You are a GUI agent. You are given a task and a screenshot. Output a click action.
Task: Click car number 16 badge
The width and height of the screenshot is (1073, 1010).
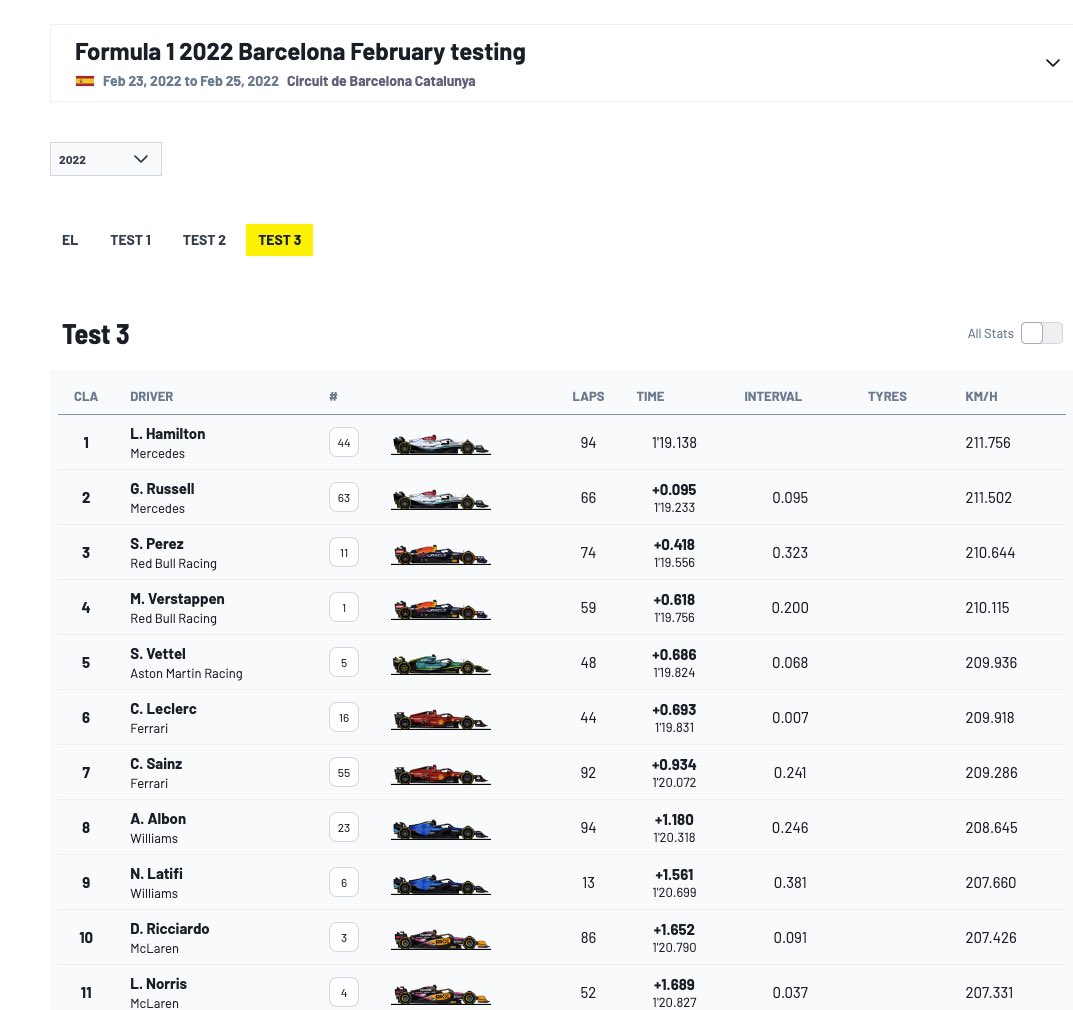pyautogui.click(x=344, y=718)
